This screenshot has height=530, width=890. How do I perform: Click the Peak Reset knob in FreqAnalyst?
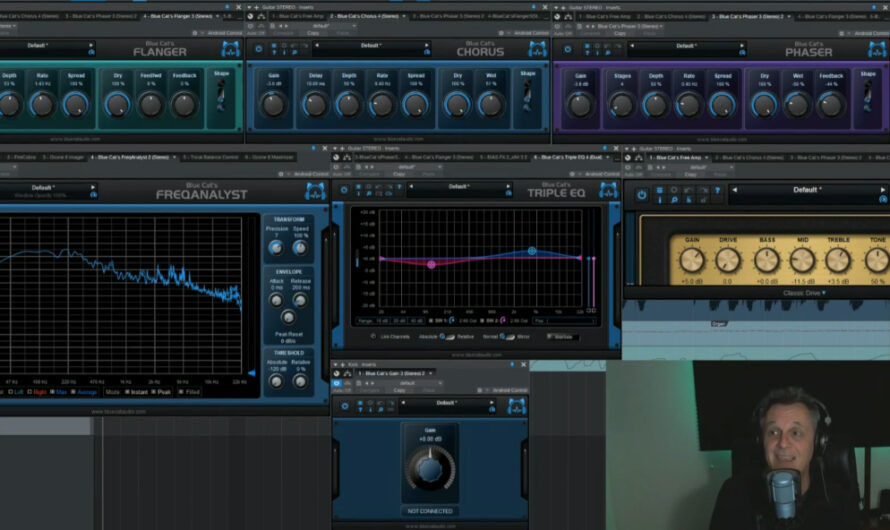288,317
